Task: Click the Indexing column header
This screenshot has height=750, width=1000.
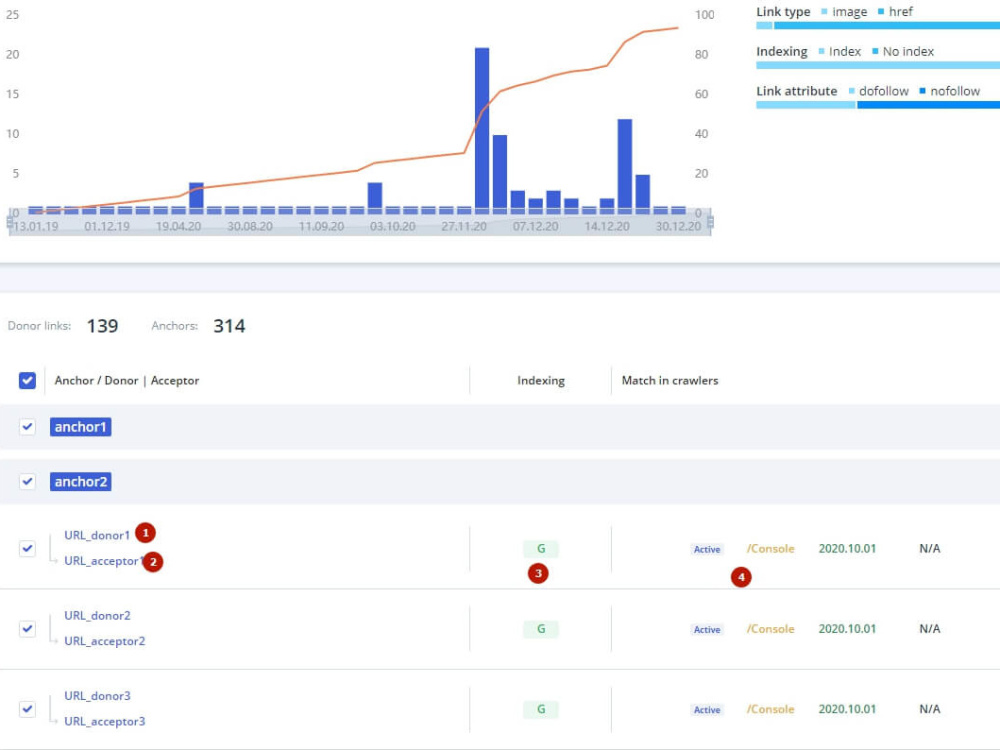Action: (541, 380)
